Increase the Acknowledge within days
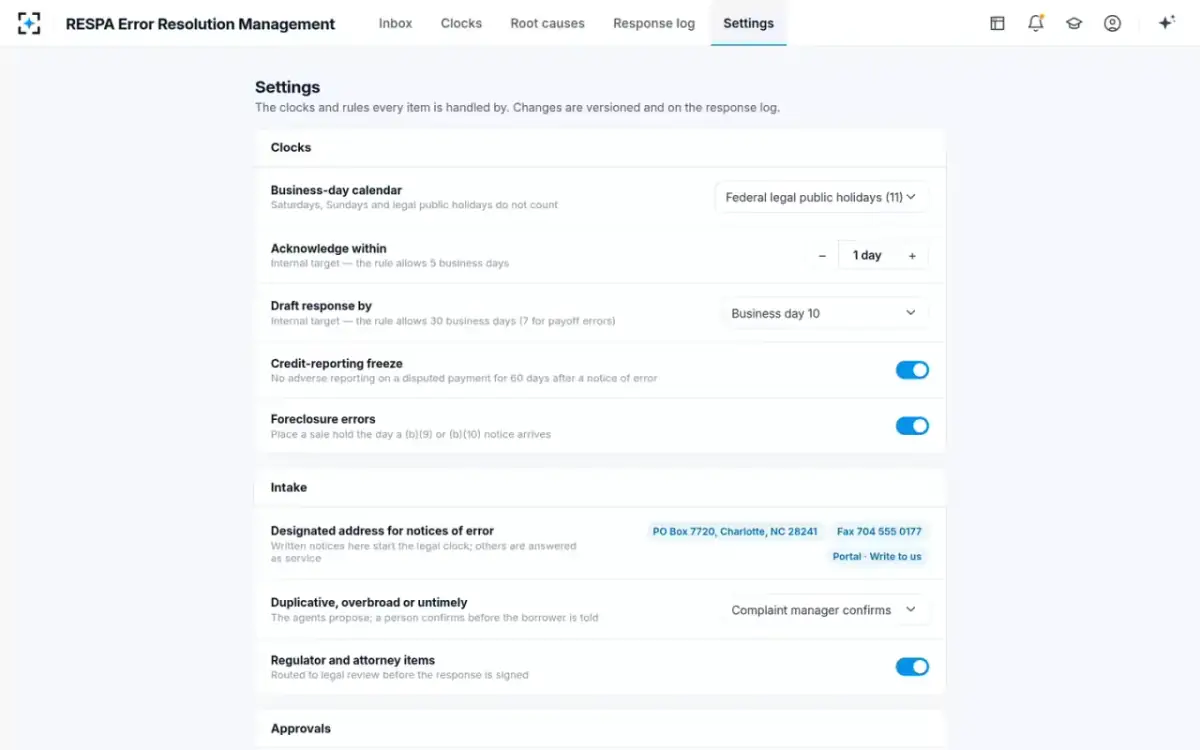 click(912, 256)
